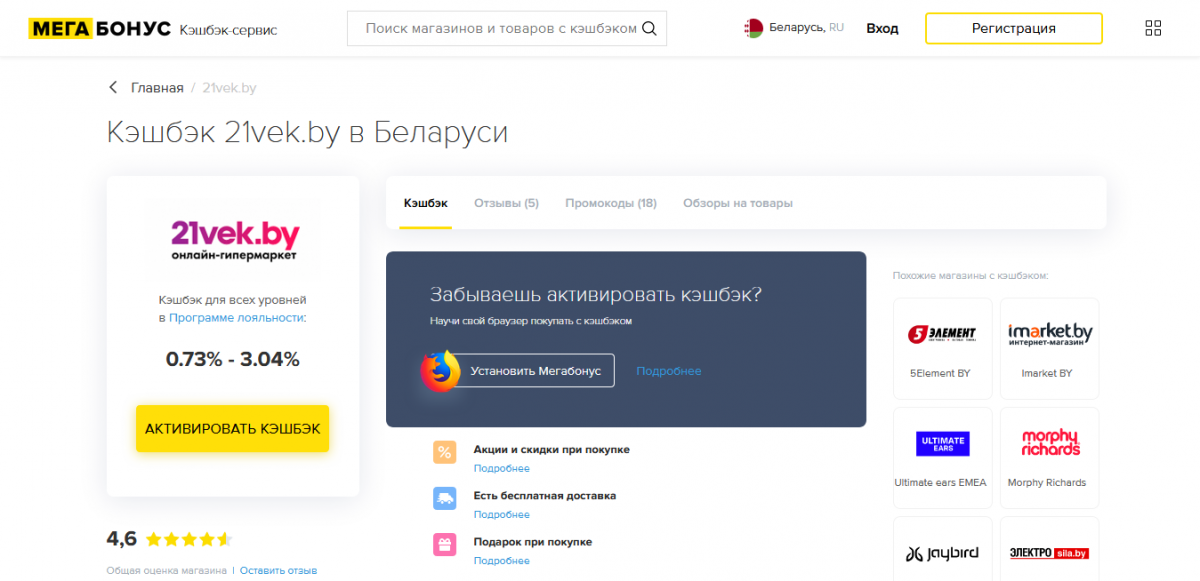Click the Есть бесплатная доставка text

click(545, 496)
